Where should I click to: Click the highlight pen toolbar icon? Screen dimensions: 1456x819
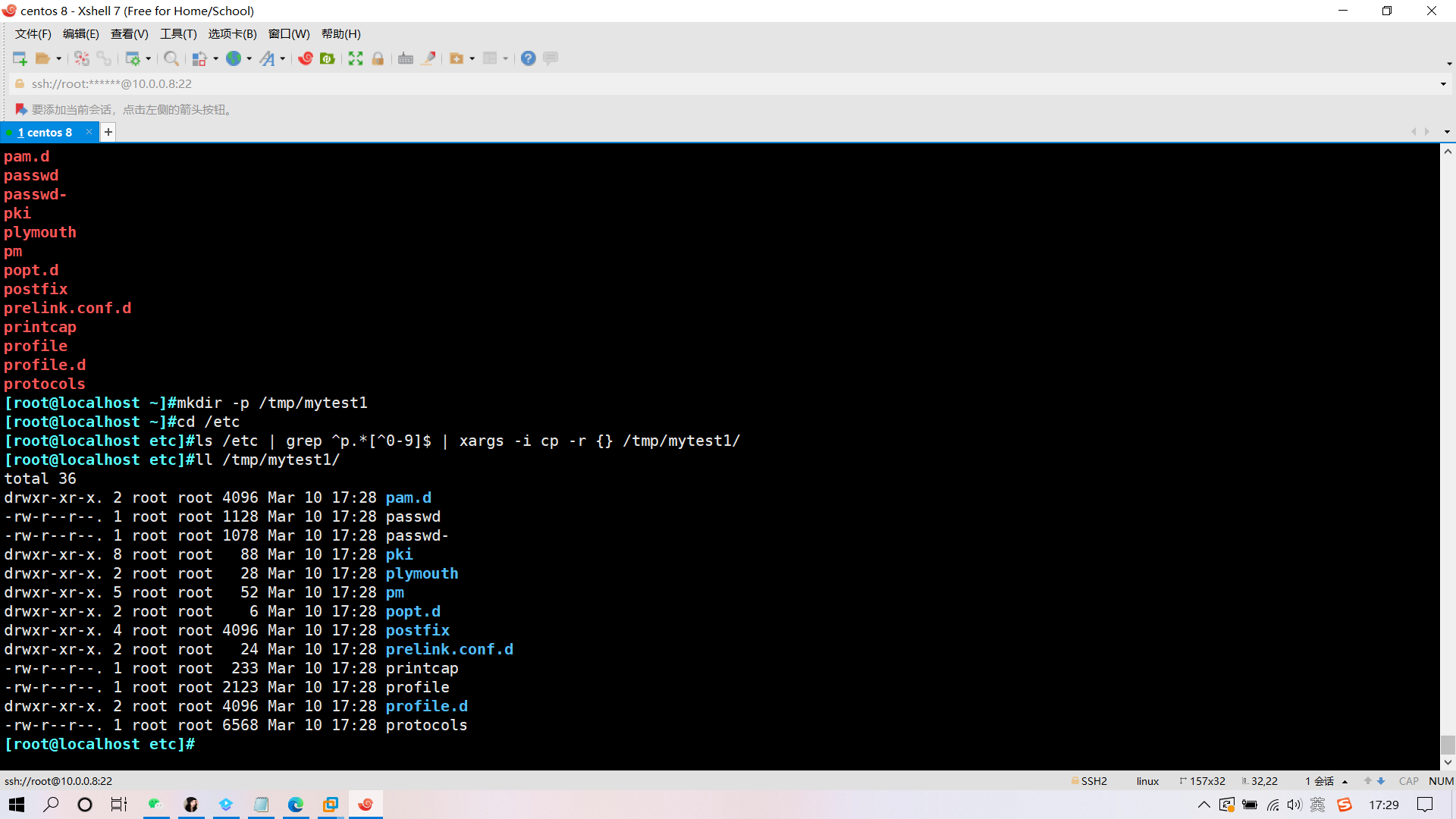(x=428, y=58)
